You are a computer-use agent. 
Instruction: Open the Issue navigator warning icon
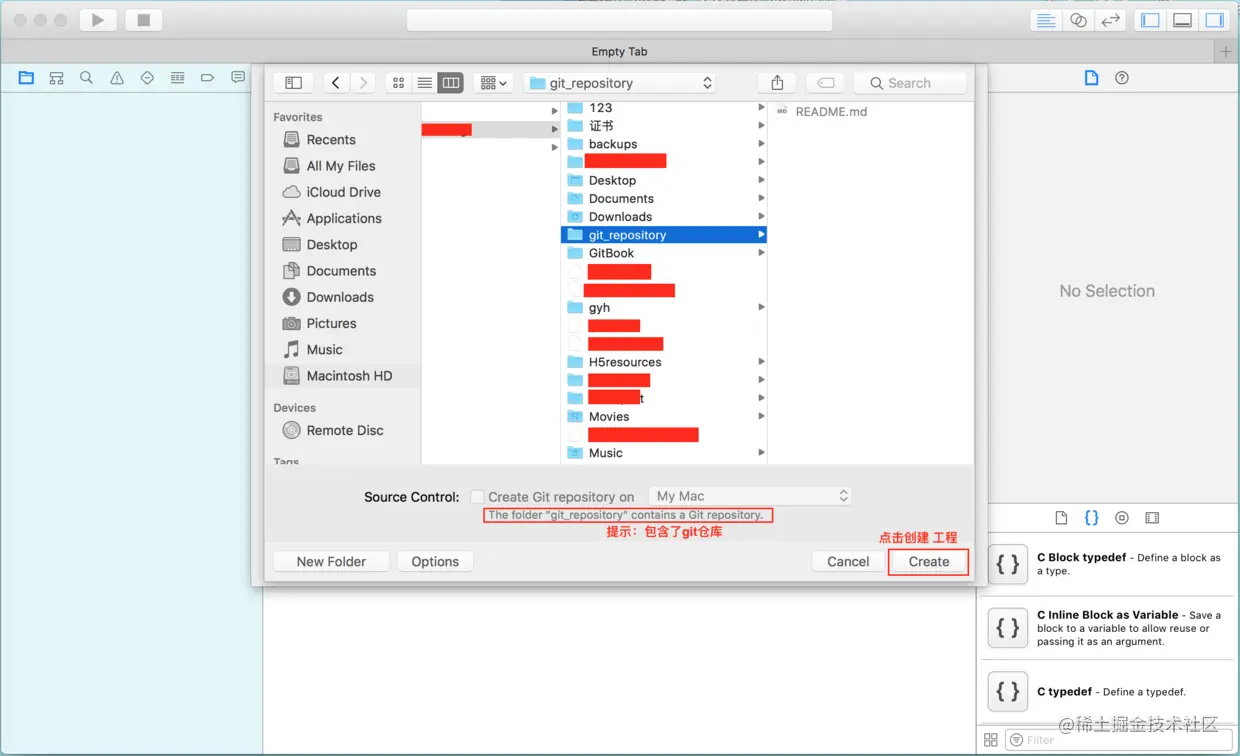(117, 78)
